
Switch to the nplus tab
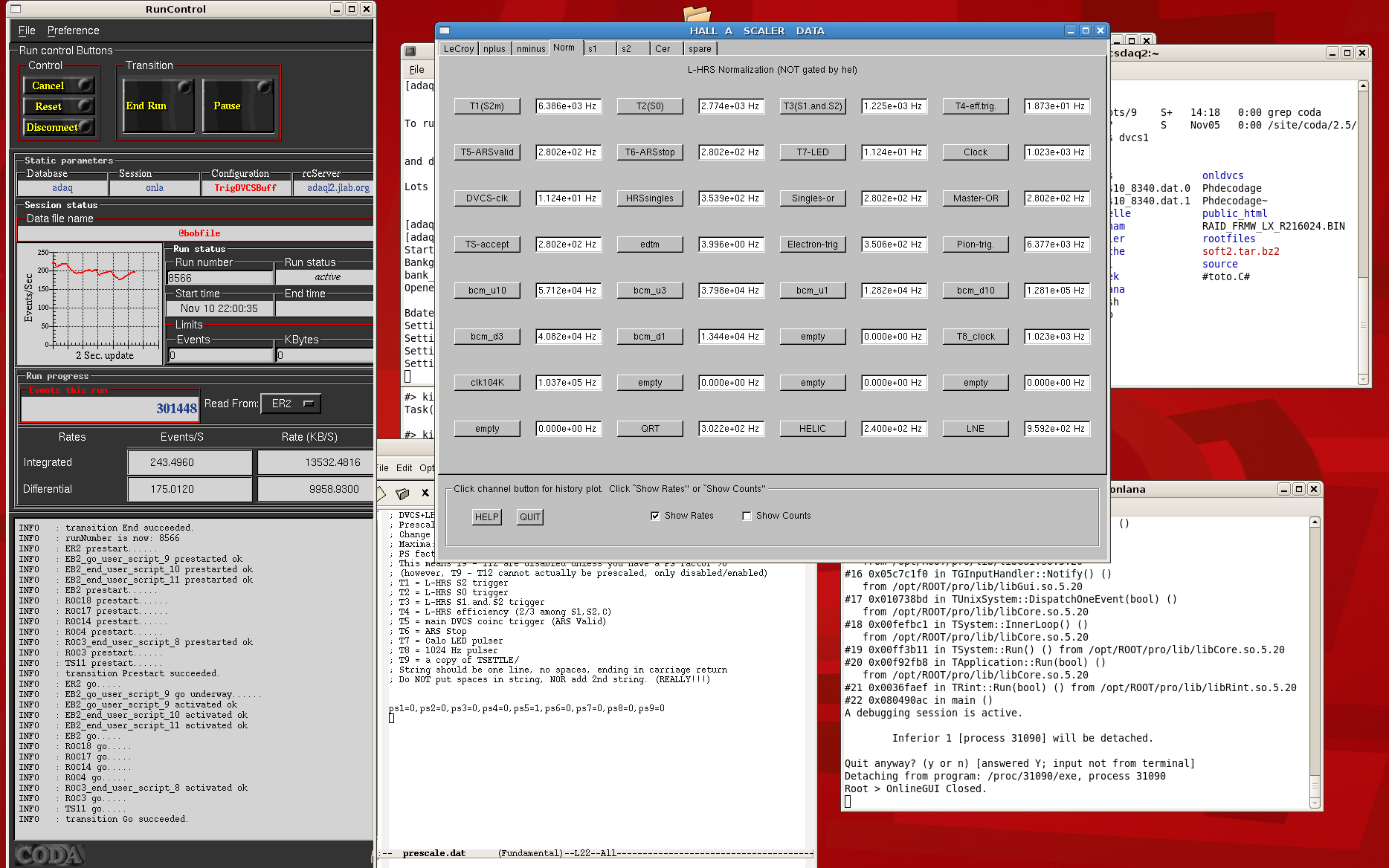[x=494, y=49]
